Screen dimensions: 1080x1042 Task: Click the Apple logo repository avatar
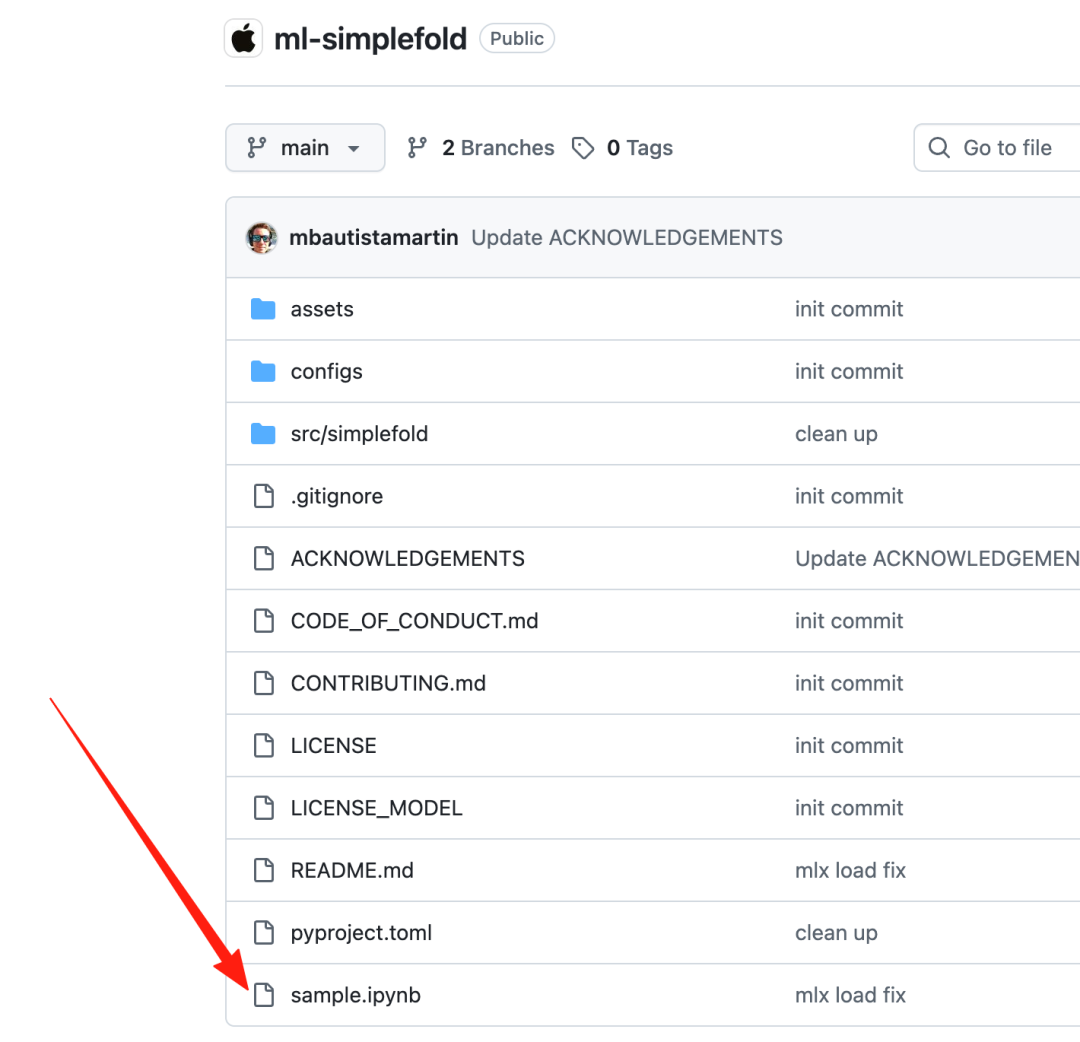pyautogui.click(x=243, y=39)
